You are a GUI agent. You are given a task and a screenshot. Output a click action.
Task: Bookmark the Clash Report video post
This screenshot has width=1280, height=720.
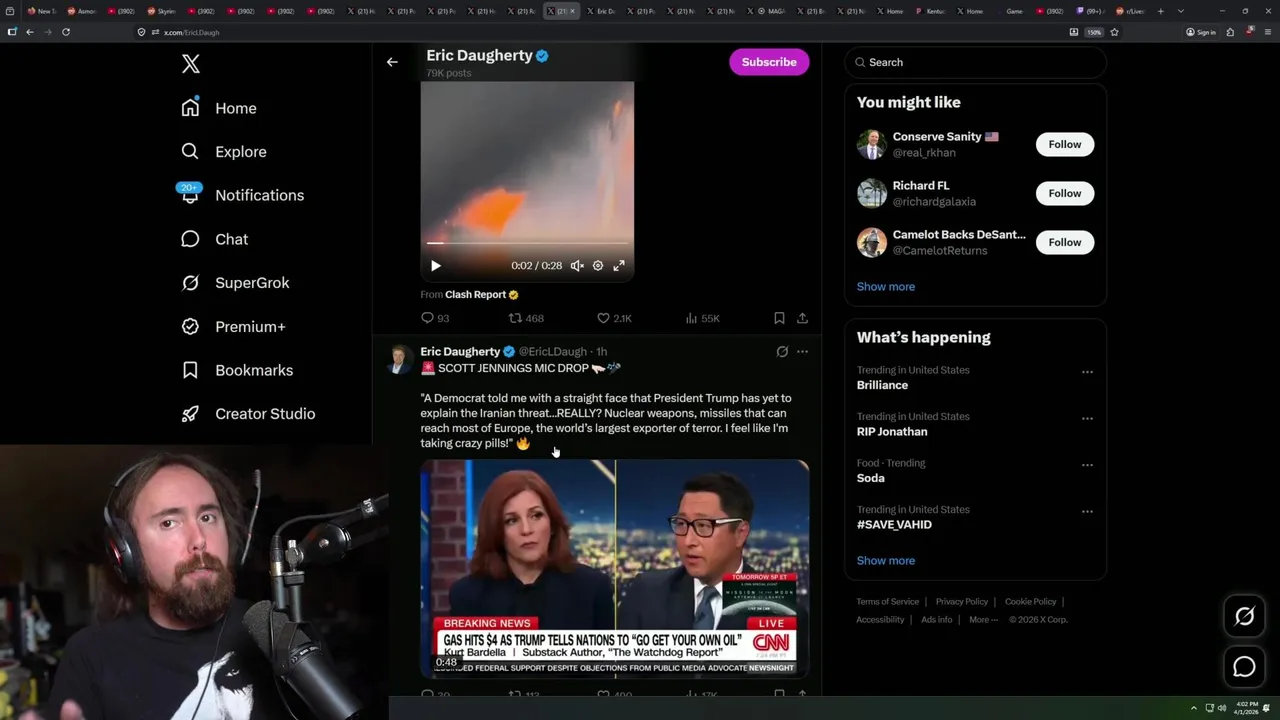click(x=779, y=318)
